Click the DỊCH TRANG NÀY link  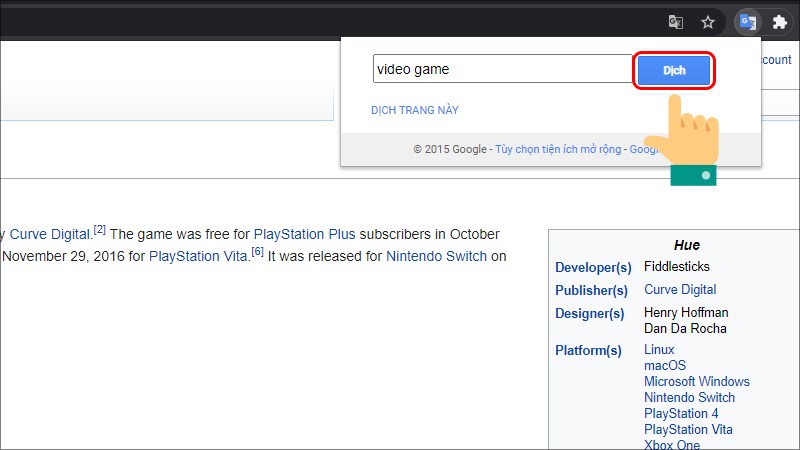[415, 110]
